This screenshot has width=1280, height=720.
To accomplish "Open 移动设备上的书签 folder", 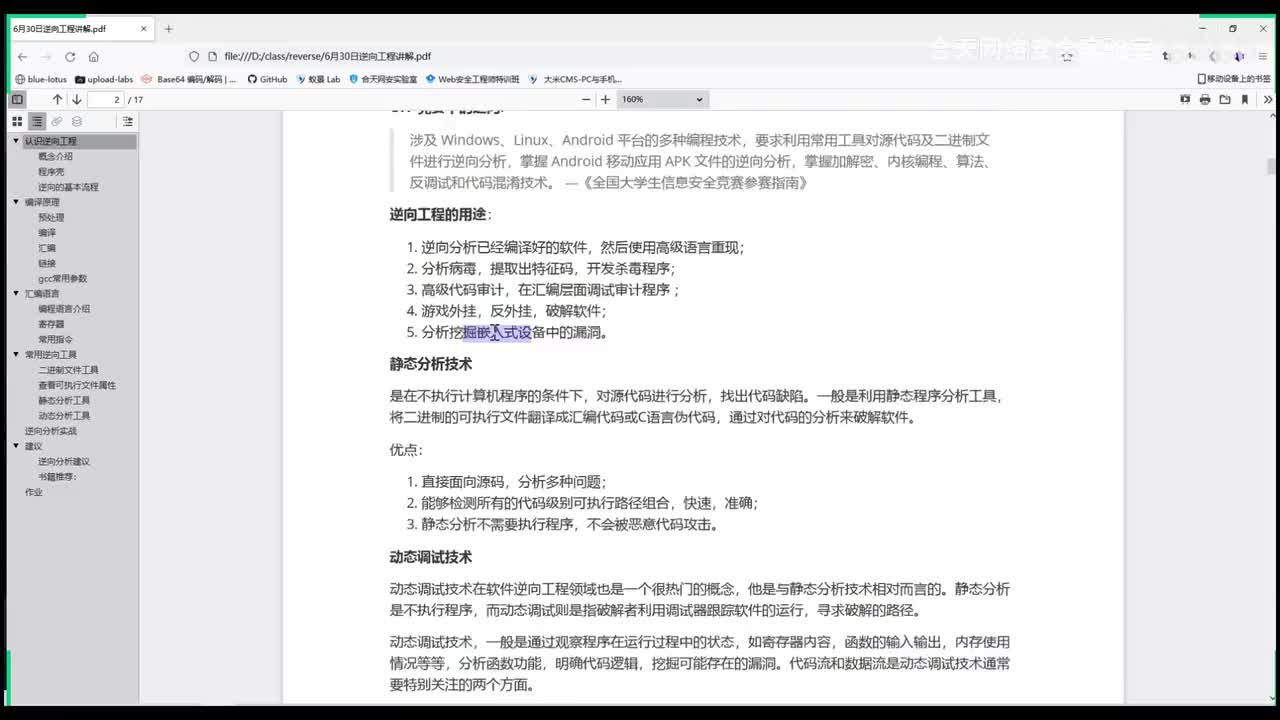I will [x=1234, y=79].
